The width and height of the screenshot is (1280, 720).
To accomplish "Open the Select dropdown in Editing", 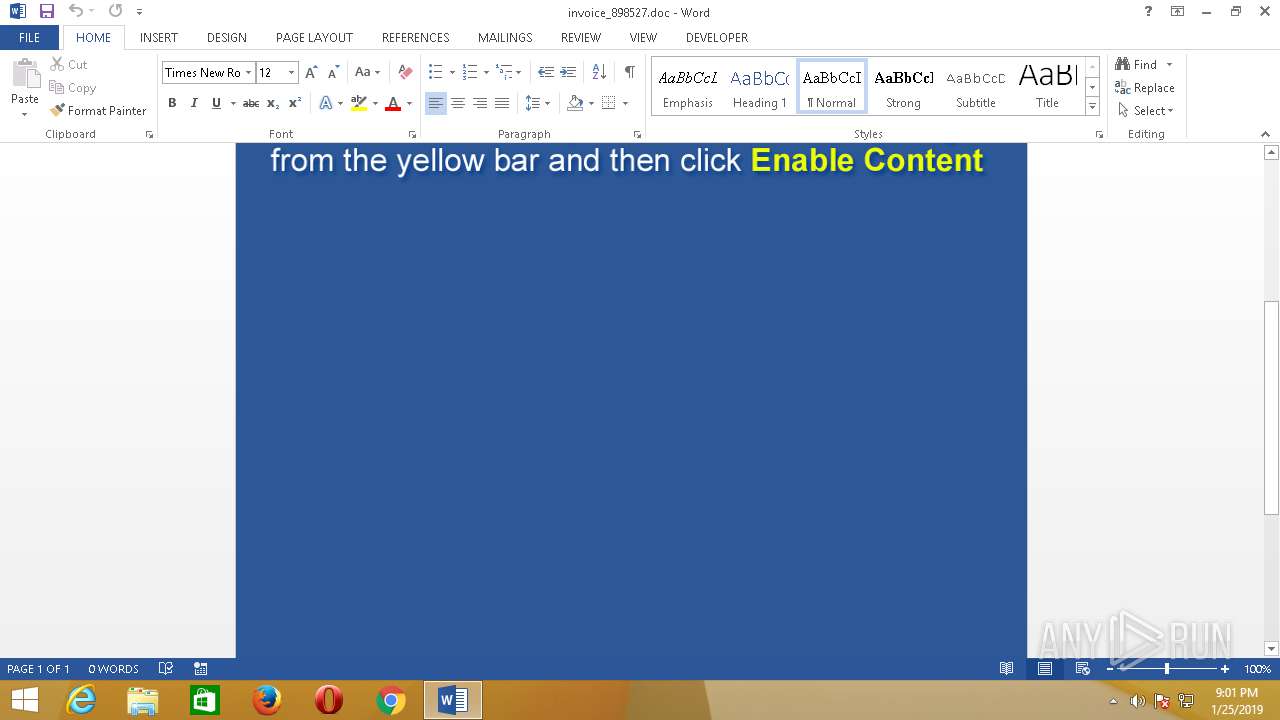I will coord(1146,111).
